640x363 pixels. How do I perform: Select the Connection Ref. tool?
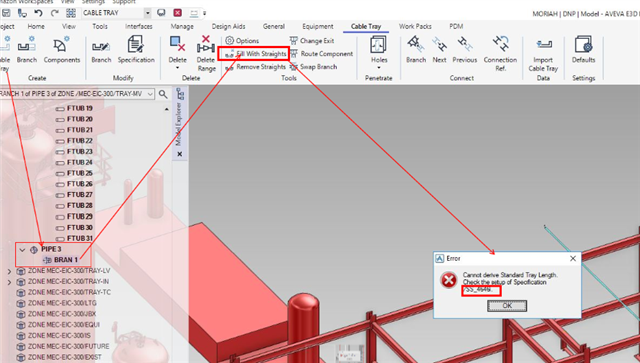[500, 53]
